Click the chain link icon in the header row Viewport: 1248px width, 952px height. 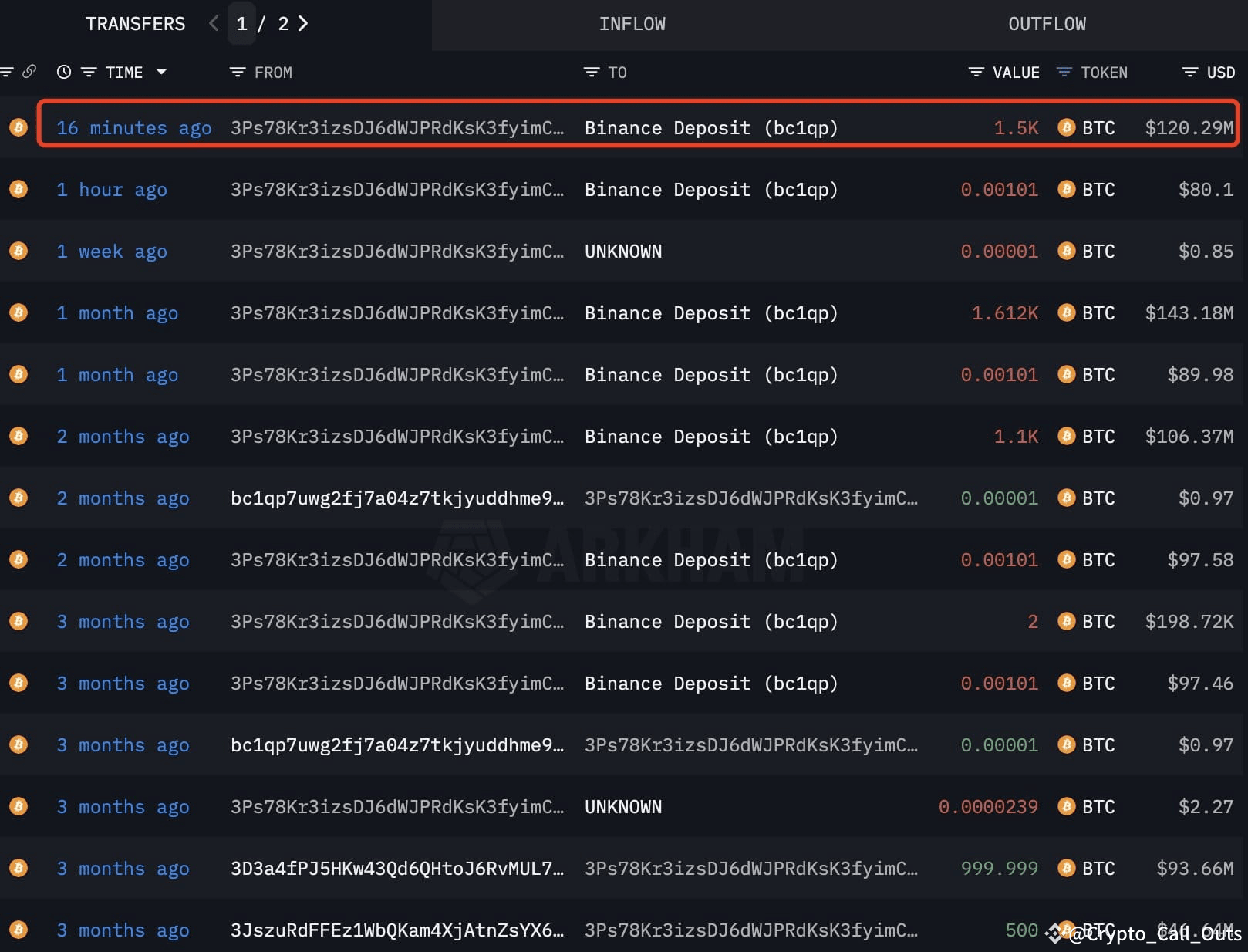(29, 72)
